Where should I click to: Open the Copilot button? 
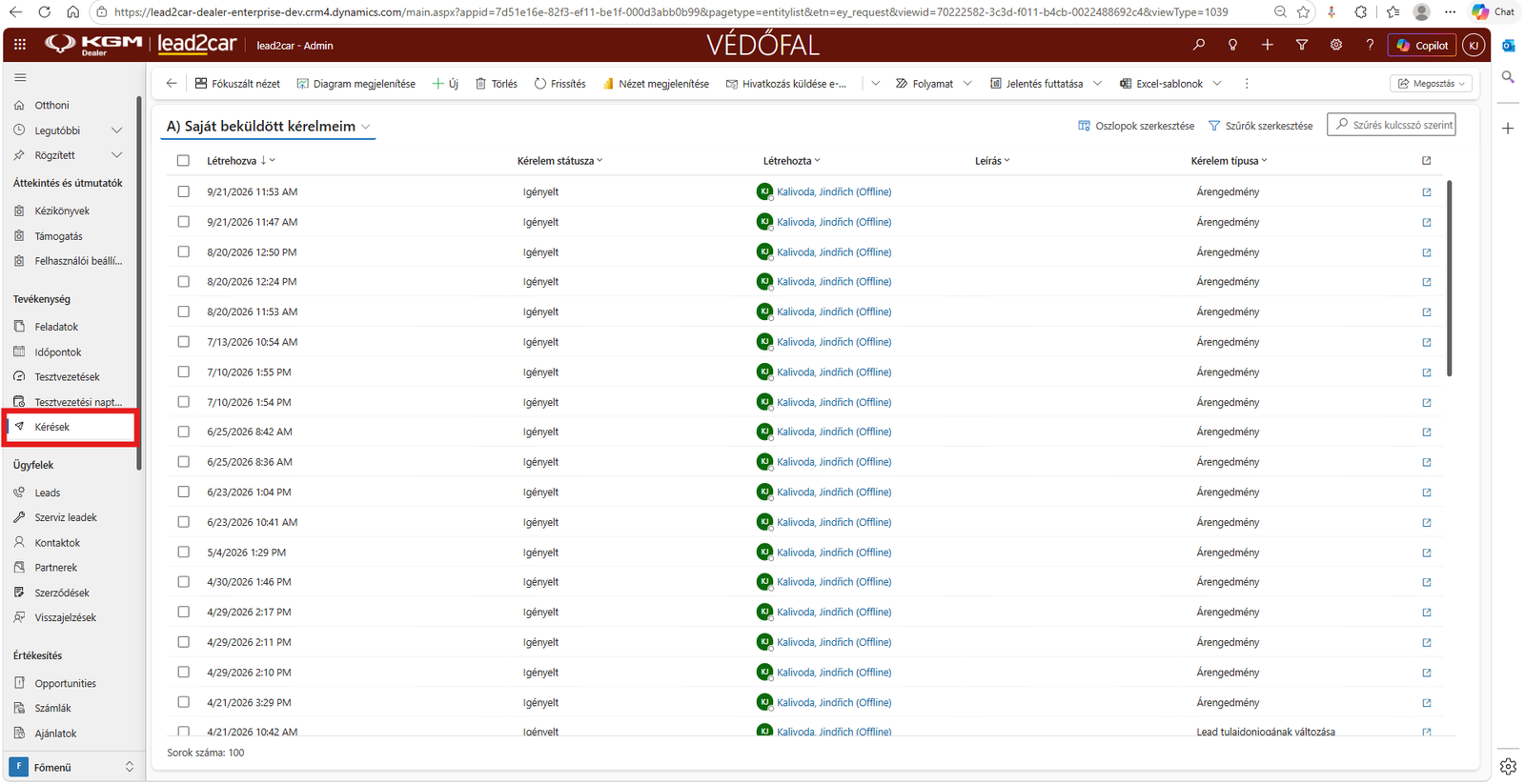1423,45
